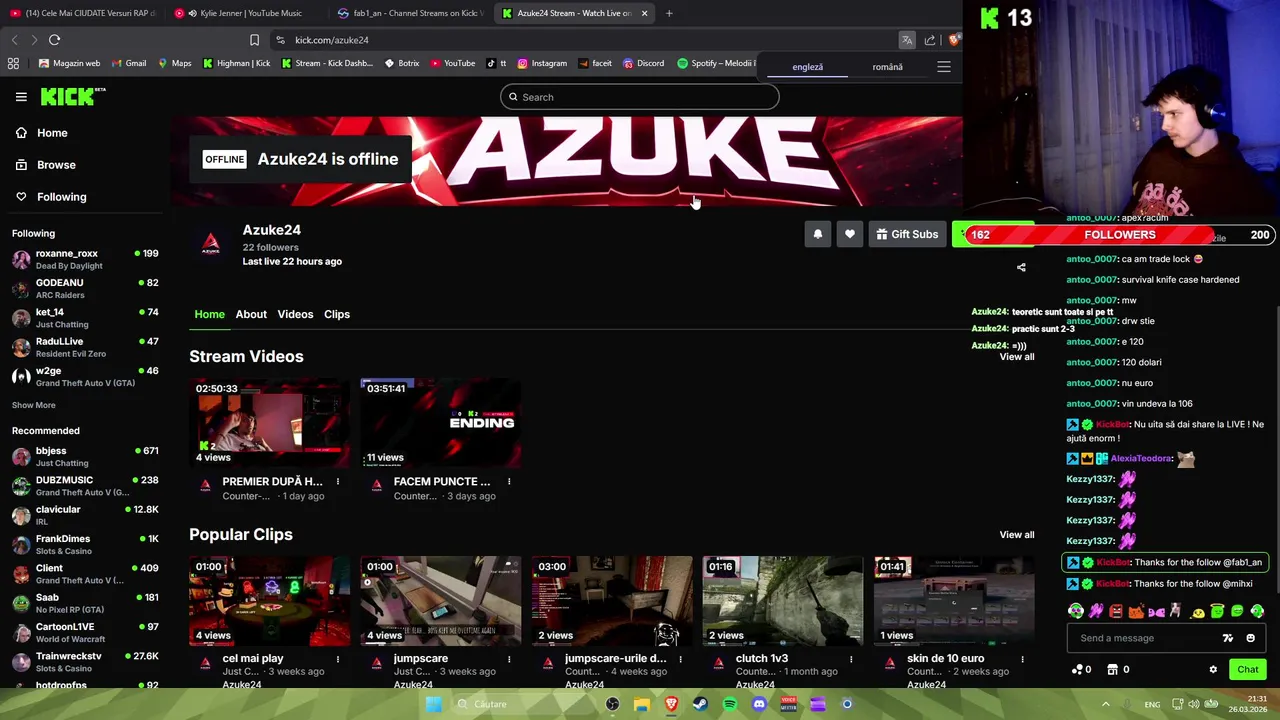Open the Kick sidebar hamburger menu

pos(21,97)
